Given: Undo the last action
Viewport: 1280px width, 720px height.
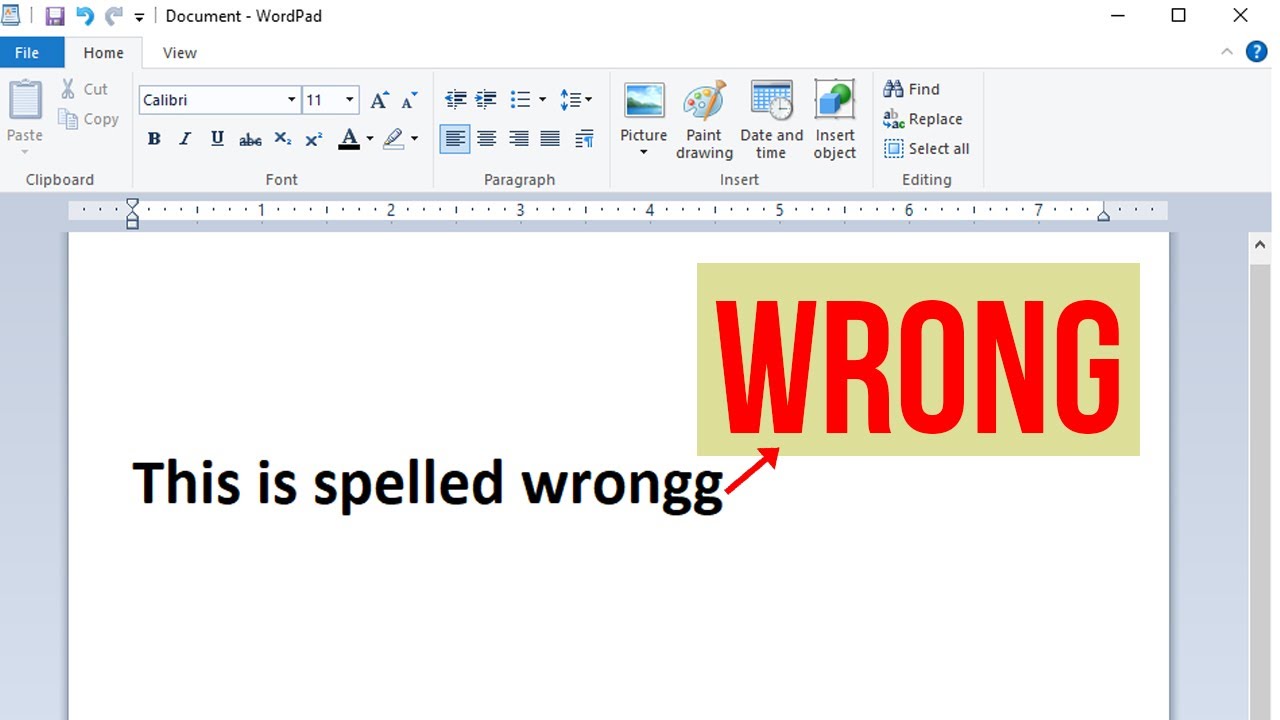Looking at the screenshot, I should tap(85, 16).
